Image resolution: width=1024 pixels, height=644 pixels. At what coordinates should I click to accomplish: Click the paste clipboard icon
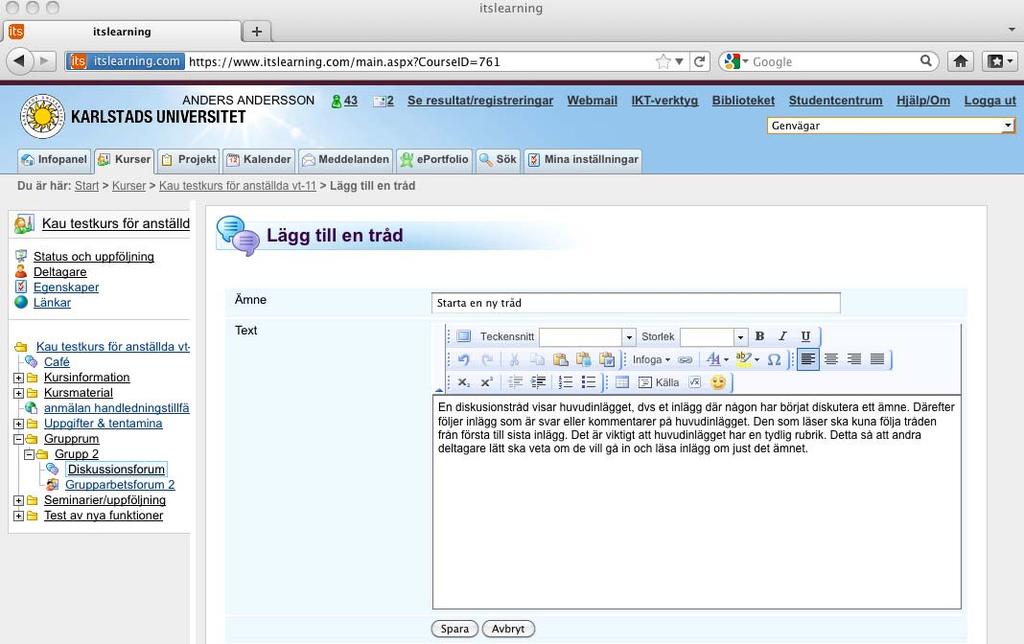[x=560, y=359]
